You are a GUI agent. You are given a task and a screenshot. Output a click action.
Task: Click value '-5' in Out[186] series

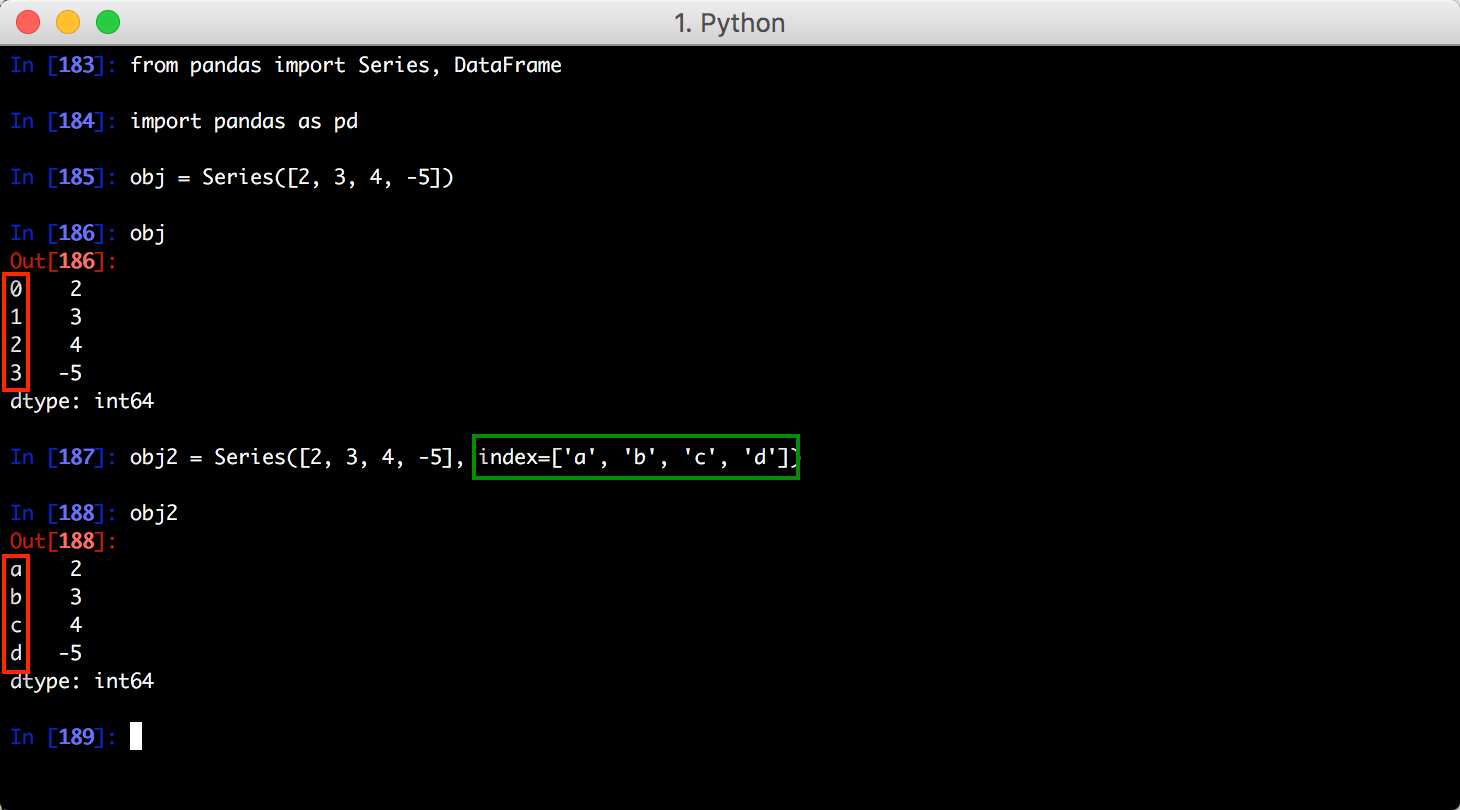point(70,374)
